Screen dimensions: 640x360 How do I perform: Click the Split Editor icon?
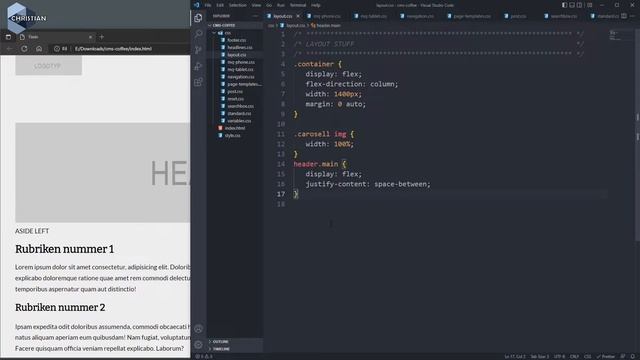pos(624,16)
